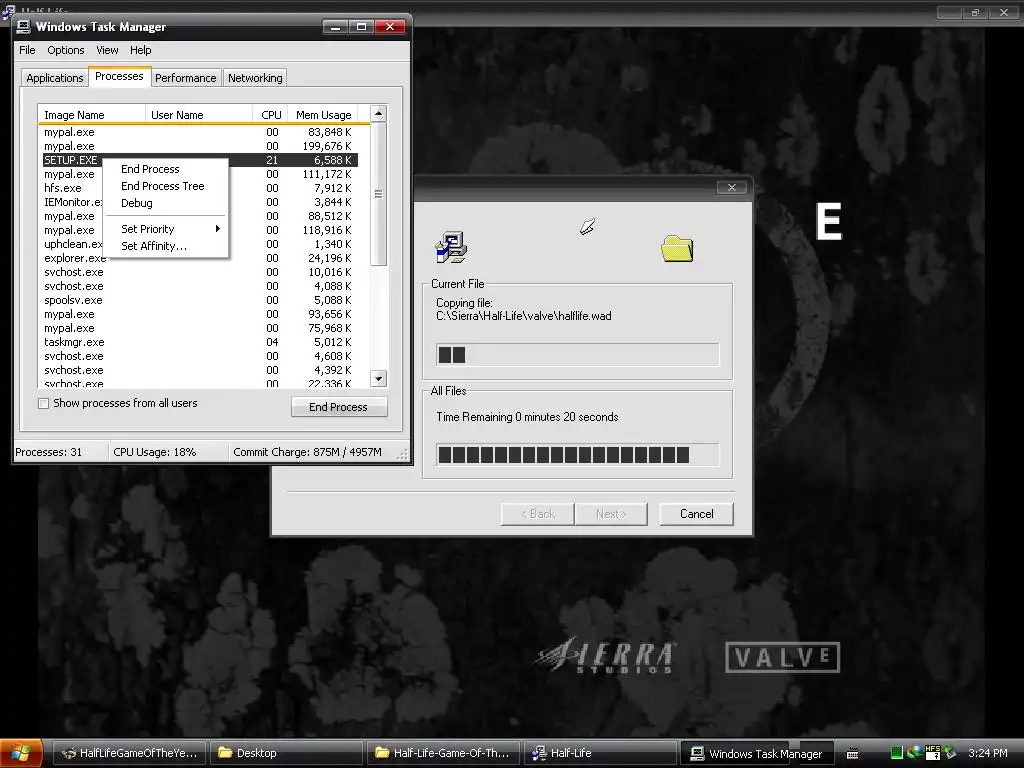Select svchost.exe row using 10,016 K
The height and width of the screenshot is (768, 1024).
200,272
